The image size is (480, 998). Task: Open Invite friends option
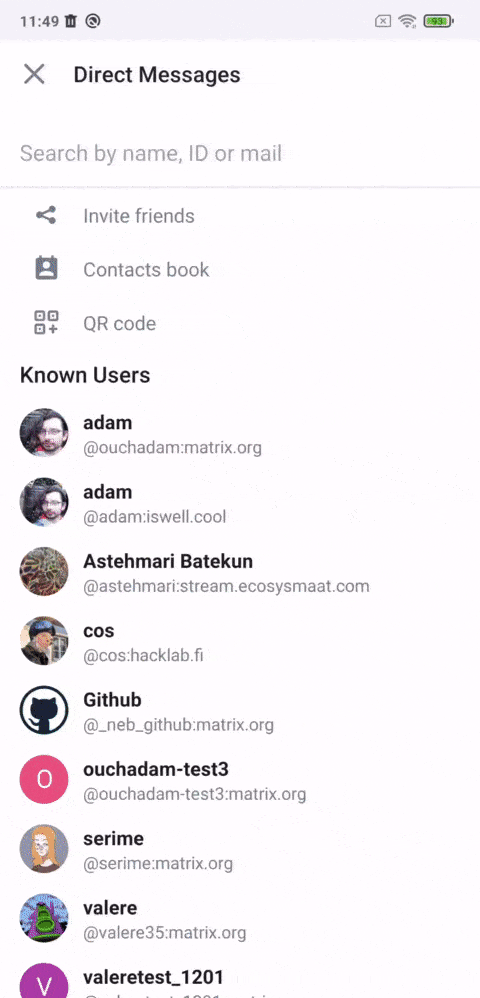tap(240, 216)
